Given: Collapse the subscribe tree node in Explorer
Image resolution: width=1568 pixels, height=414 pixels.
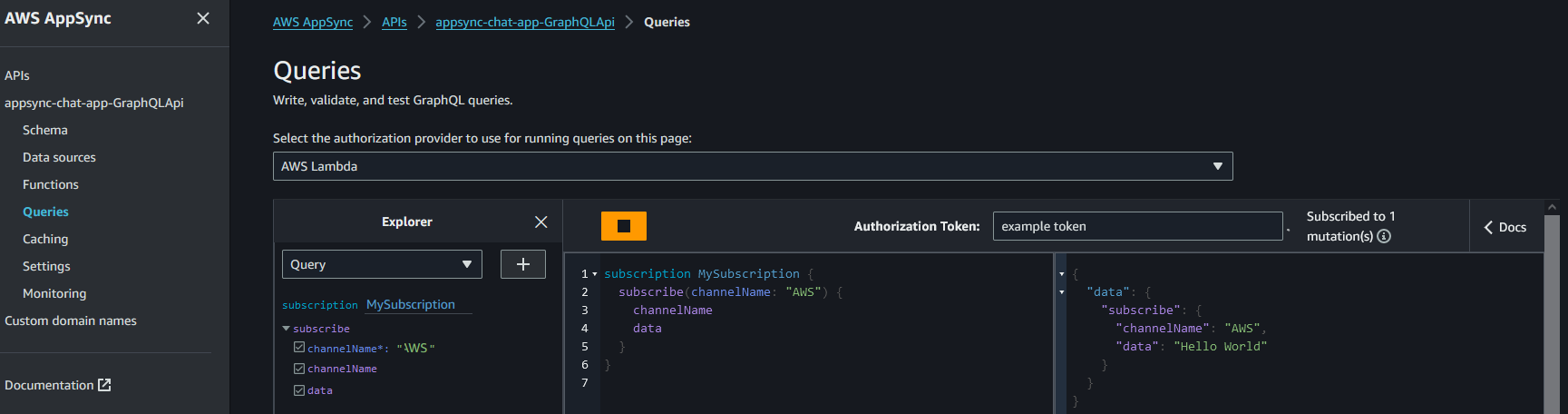Looking at the screenshot, I should [287, 329].
